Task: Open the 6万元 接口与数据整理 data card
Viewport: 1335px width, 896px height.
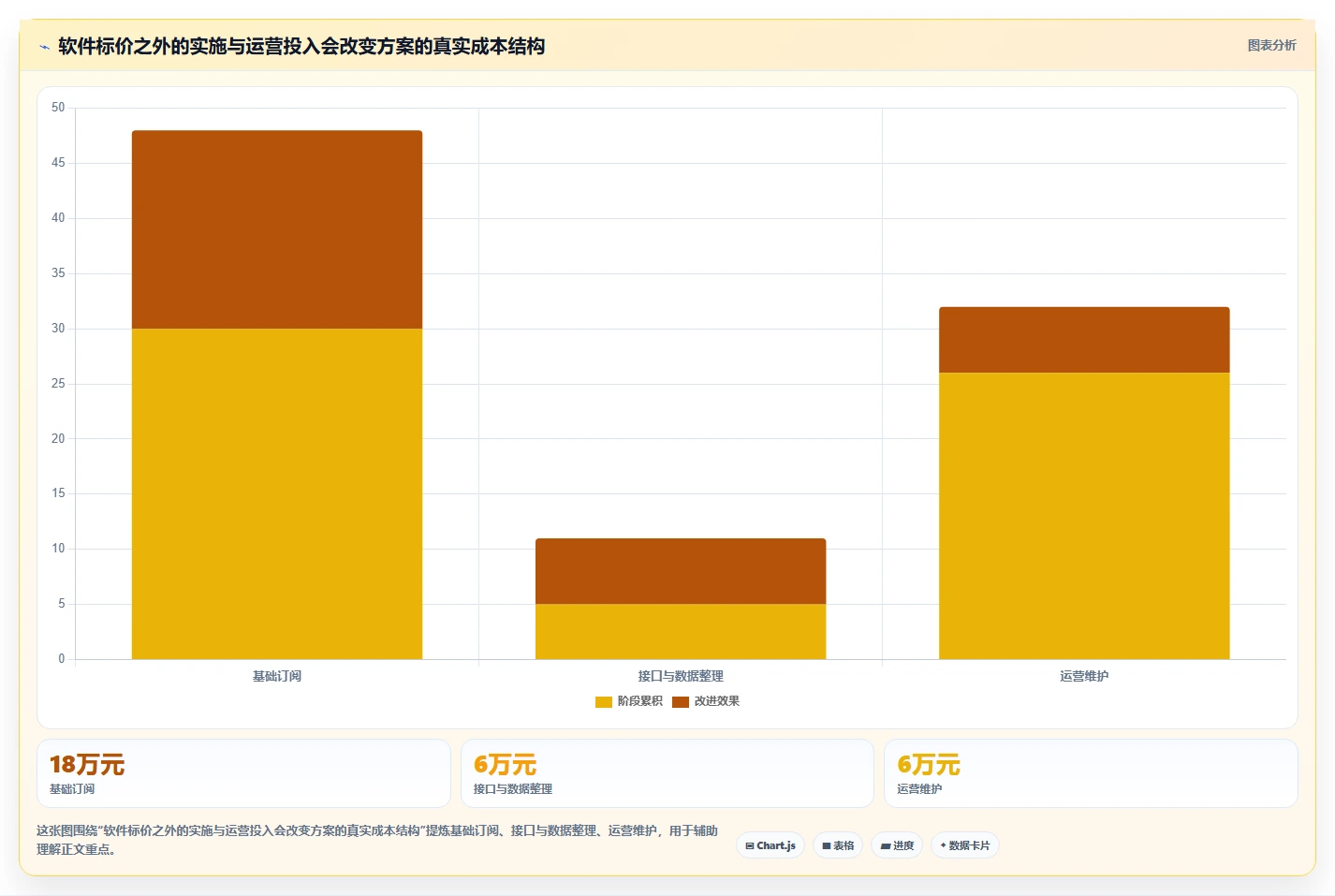Action: click(x=667, y=773)
